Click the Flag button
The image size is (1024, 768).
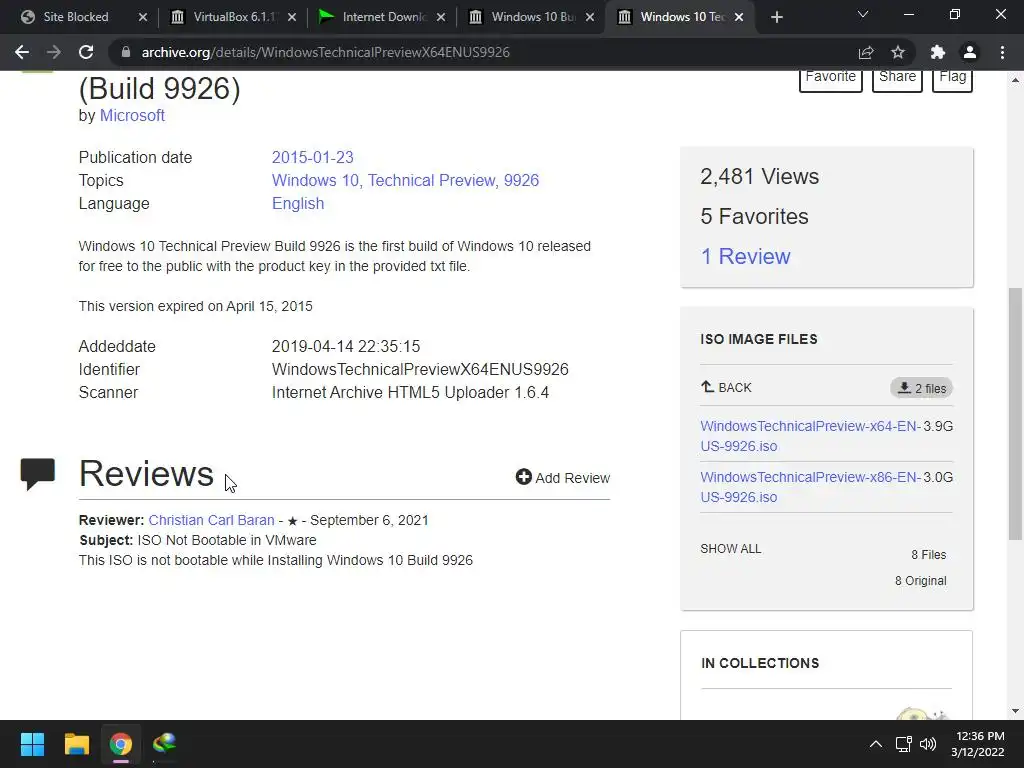(952, 80)
